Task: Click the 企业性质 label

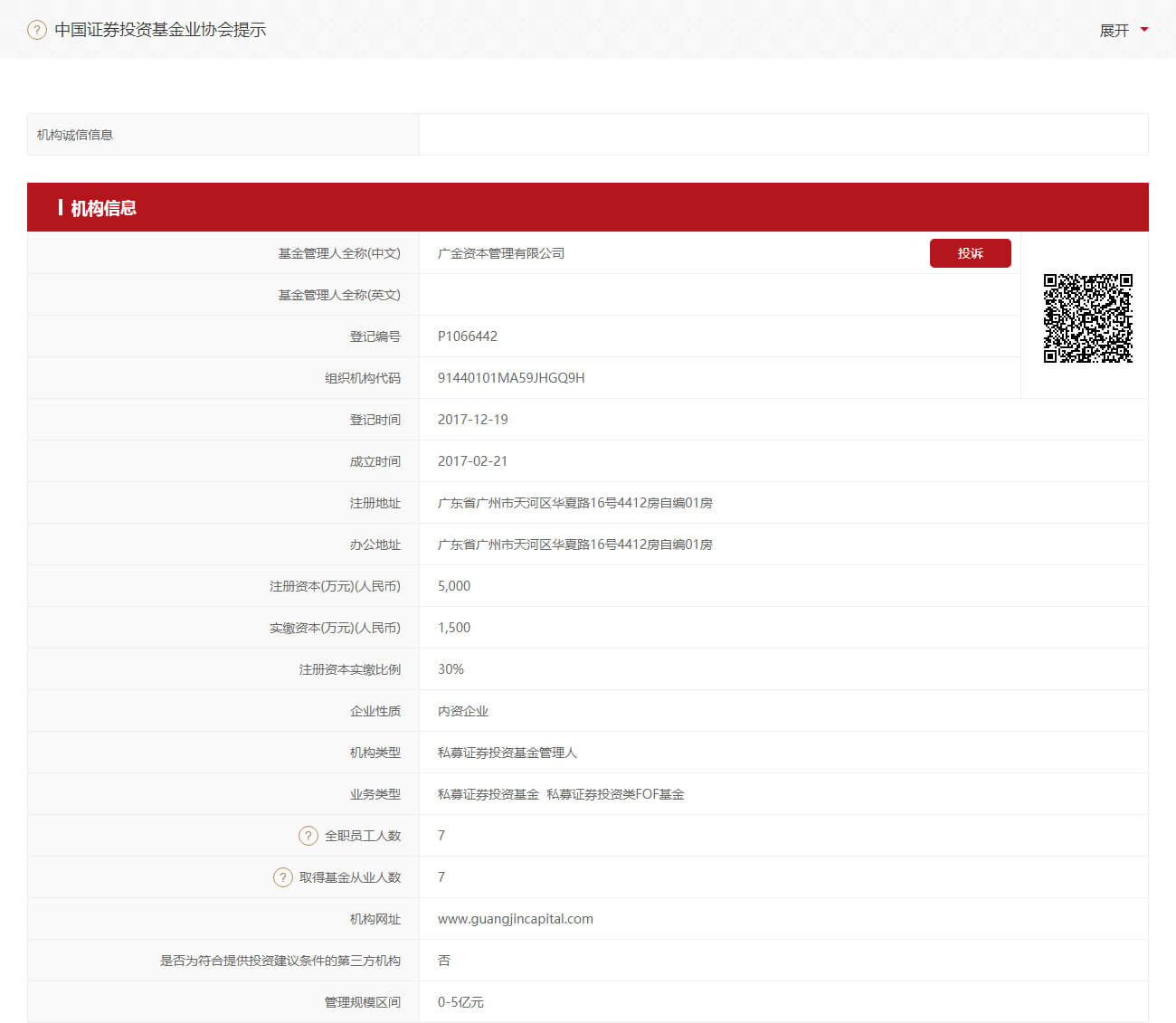Action: point(375,711)
